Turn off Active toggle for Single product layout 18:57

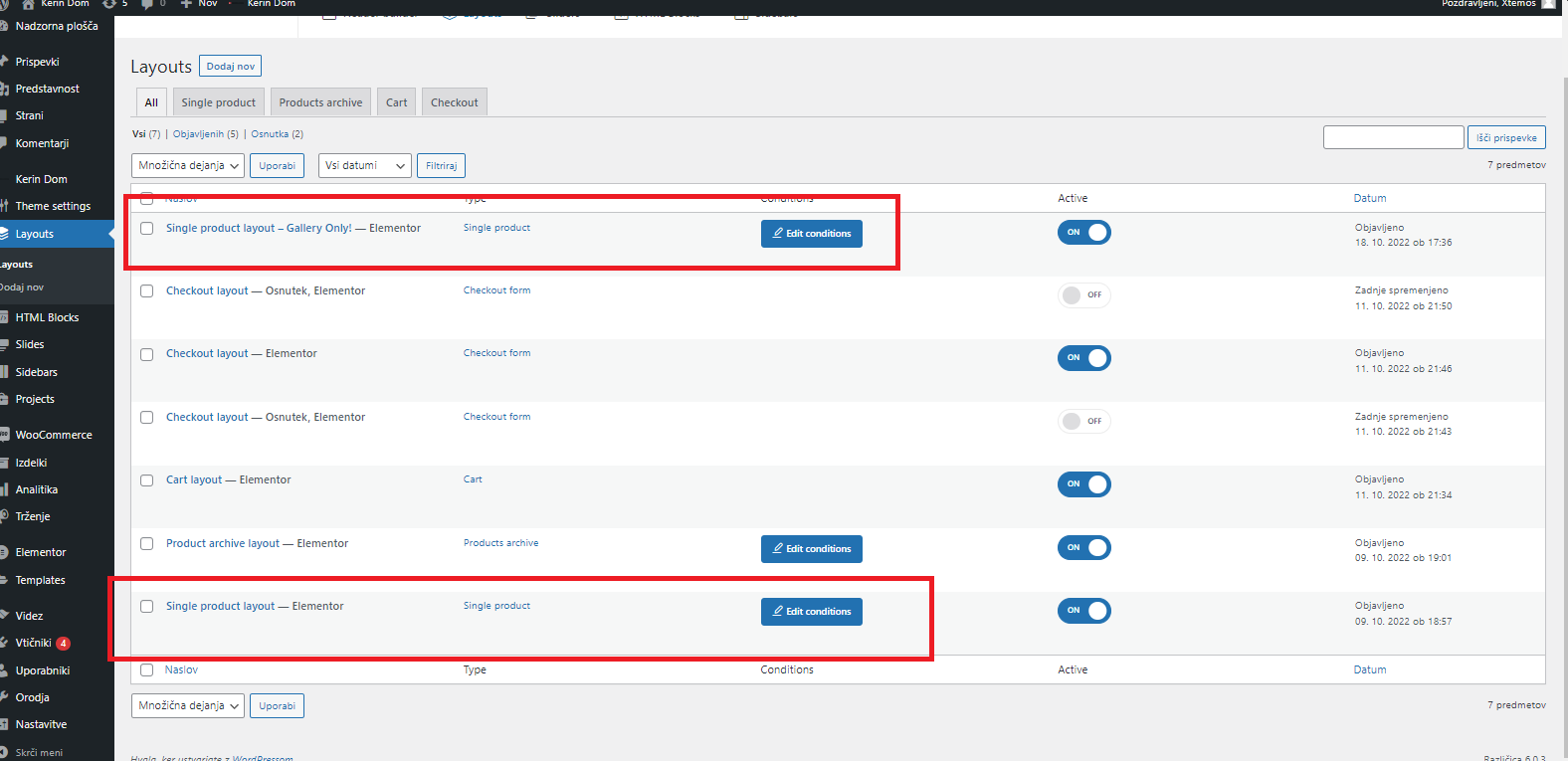pos(1083,610)
